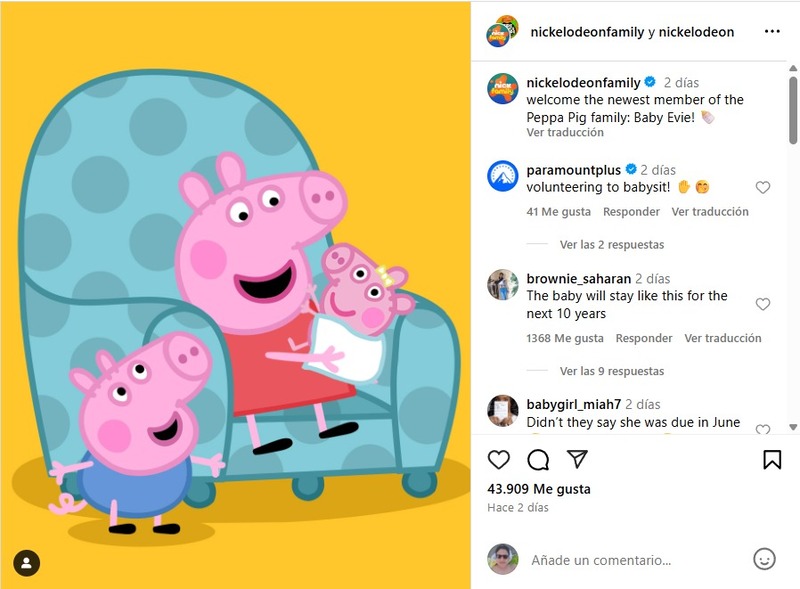This screenshot has width=800, height=589.
Task: Like the post with the heart icon
Action: point(498,459)
